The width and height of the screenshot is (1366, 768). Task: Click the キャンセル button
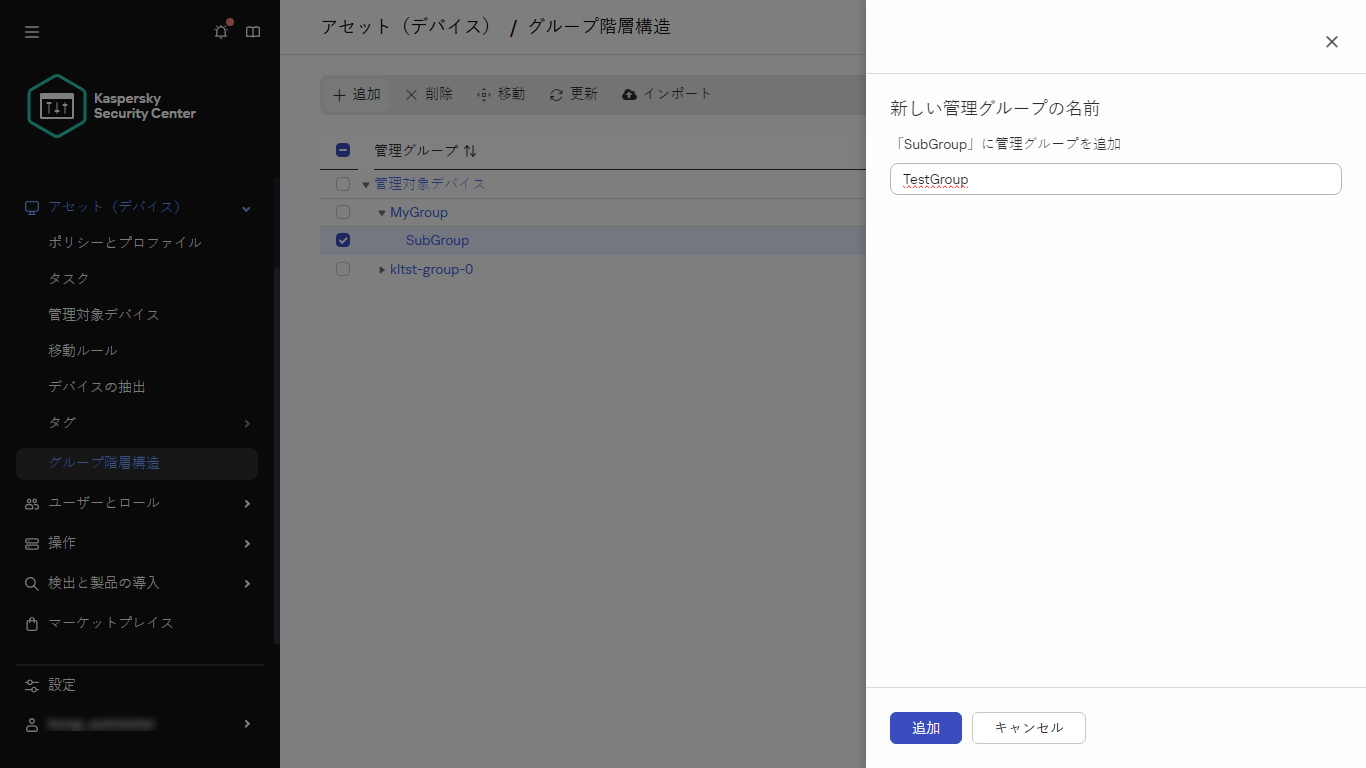[1028, 728]
